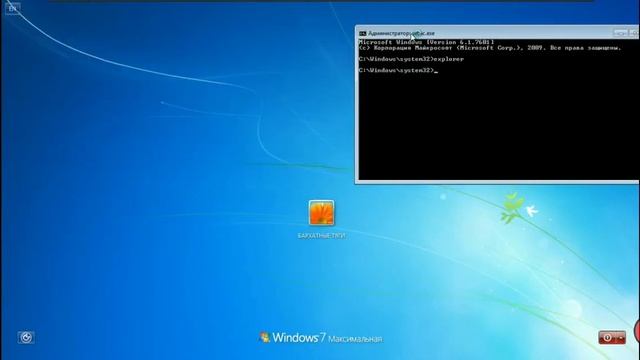Click the red shut down button

click(x=607, y=338)
